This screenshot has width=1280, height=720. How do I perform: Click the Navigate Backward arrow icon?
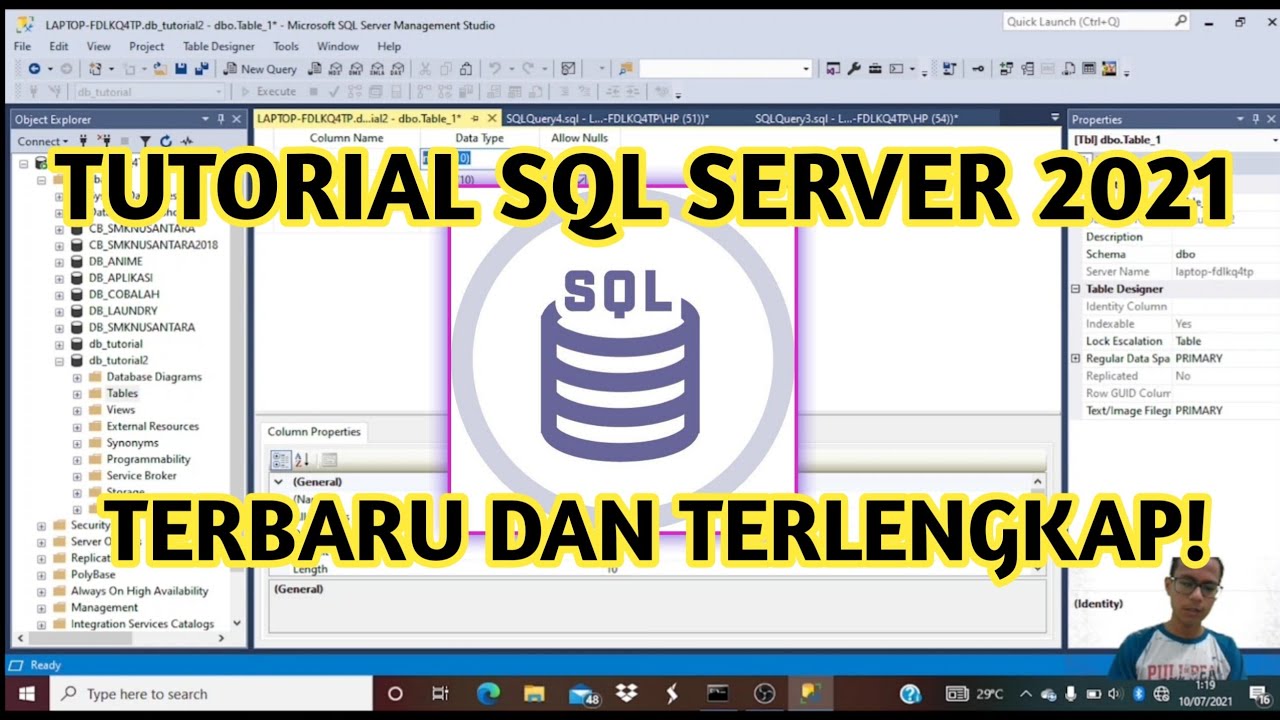pos(34,69)
